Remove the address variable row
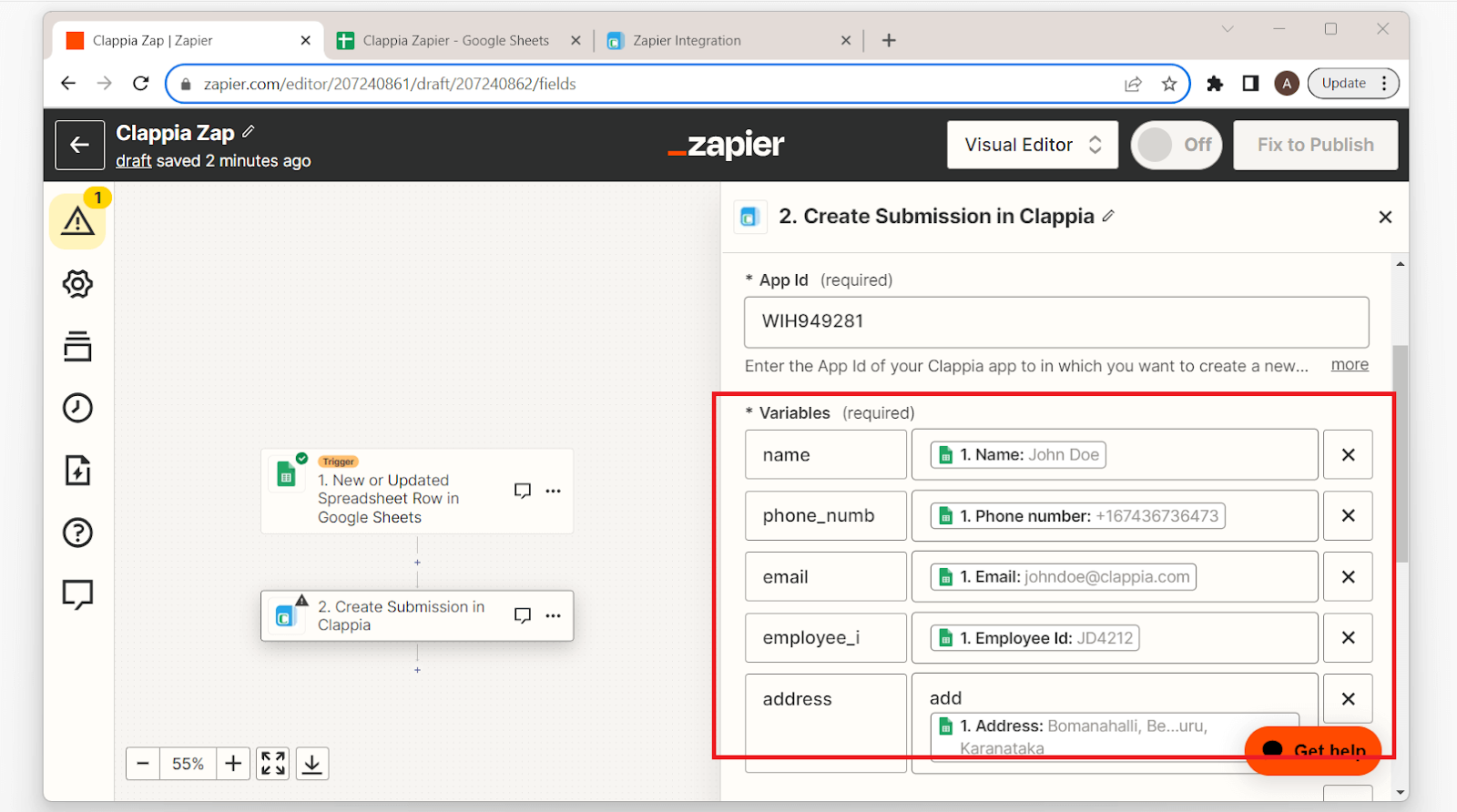The width and height of the screenshot is (1457, 812). 1348,698
